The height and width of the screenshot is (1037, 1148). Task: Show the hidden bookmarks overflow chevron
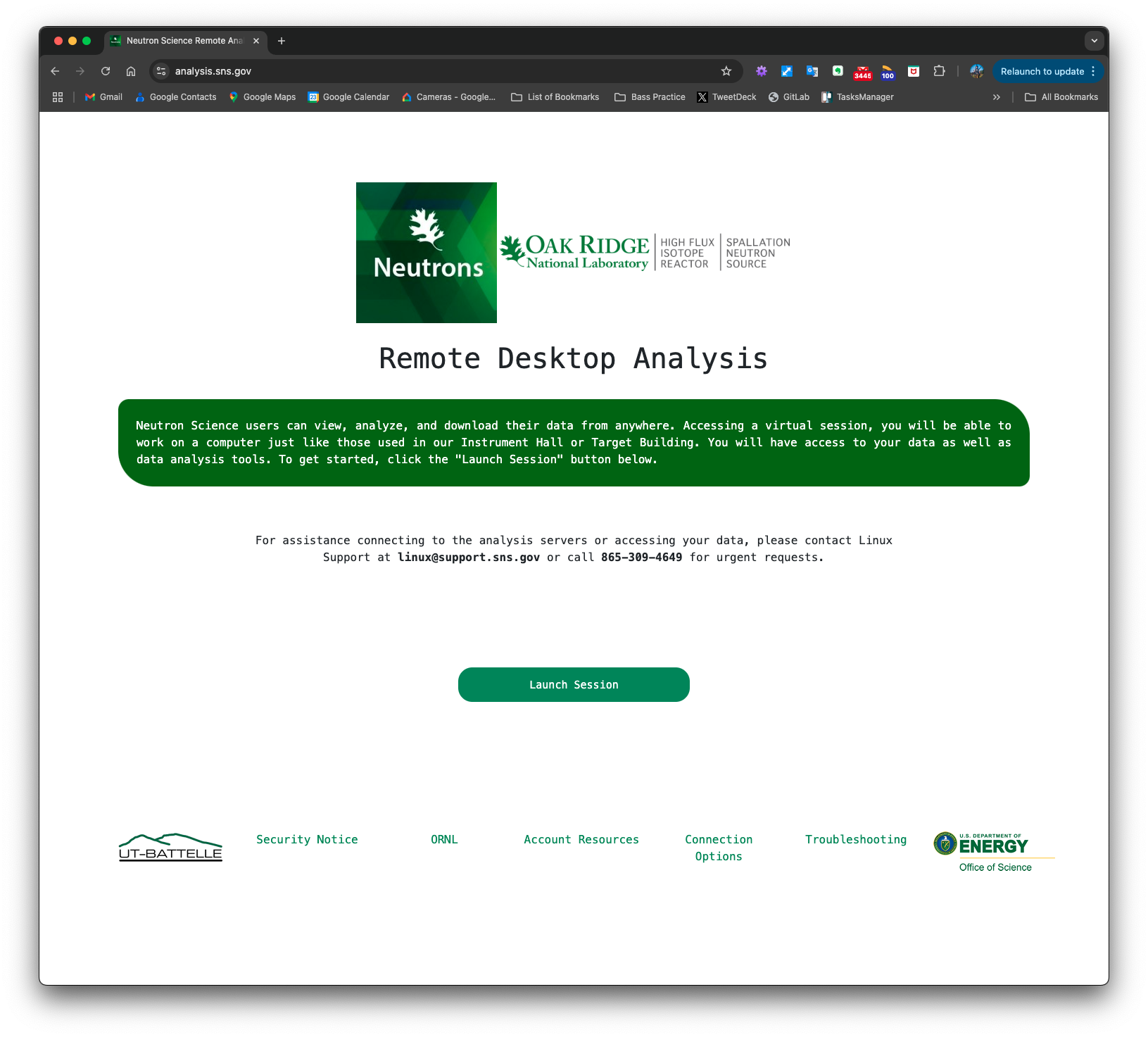pos(997,97)
